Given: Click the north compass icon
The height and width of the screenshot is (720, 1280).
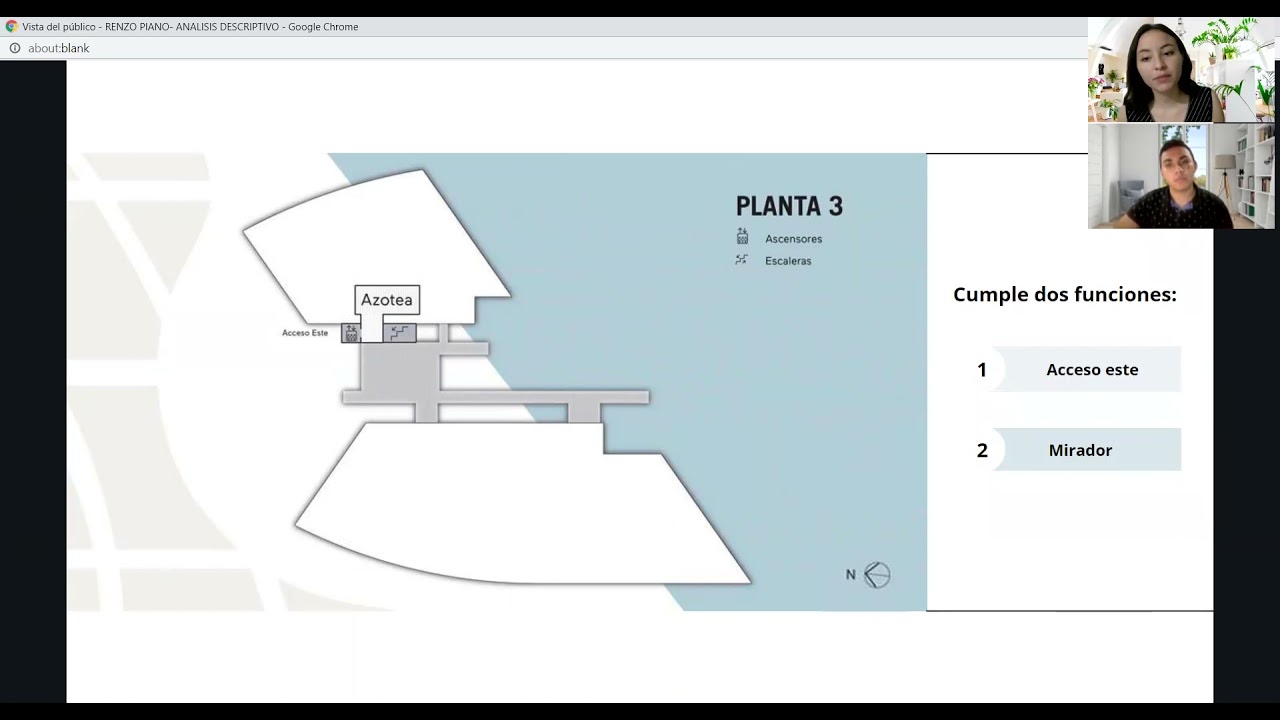Looking at the screenshot, I should 877,575.
